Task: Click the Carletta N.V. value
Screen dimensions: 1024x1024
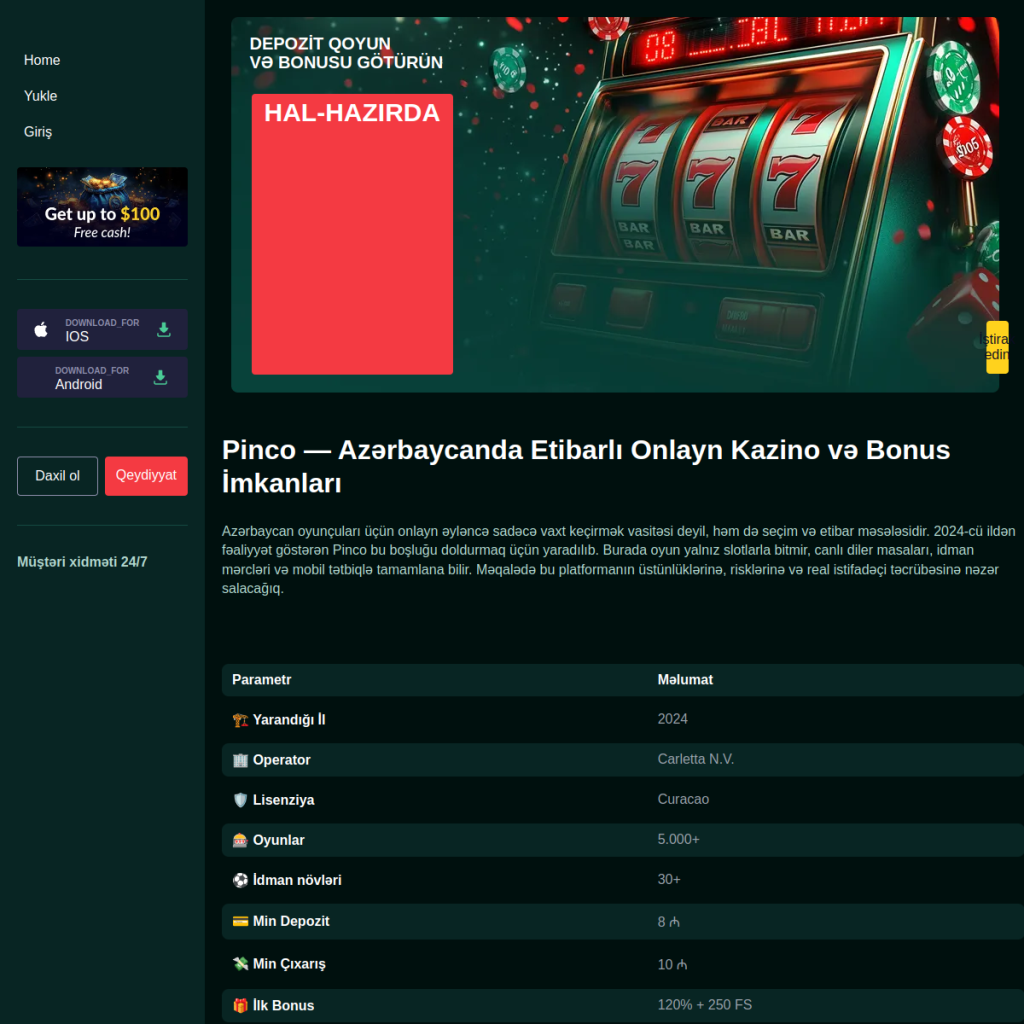Action: (x=696, y=760)
